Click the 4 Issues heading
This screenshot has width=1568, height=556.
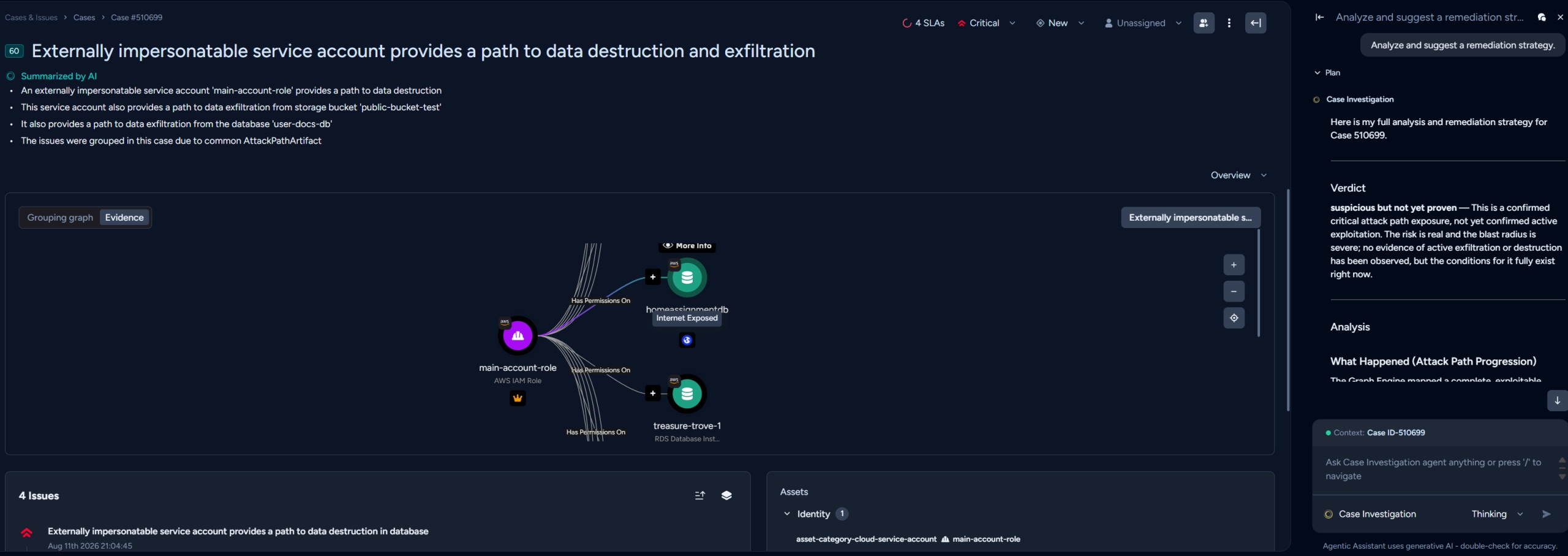pyautogui.click(x=39, y=496)
